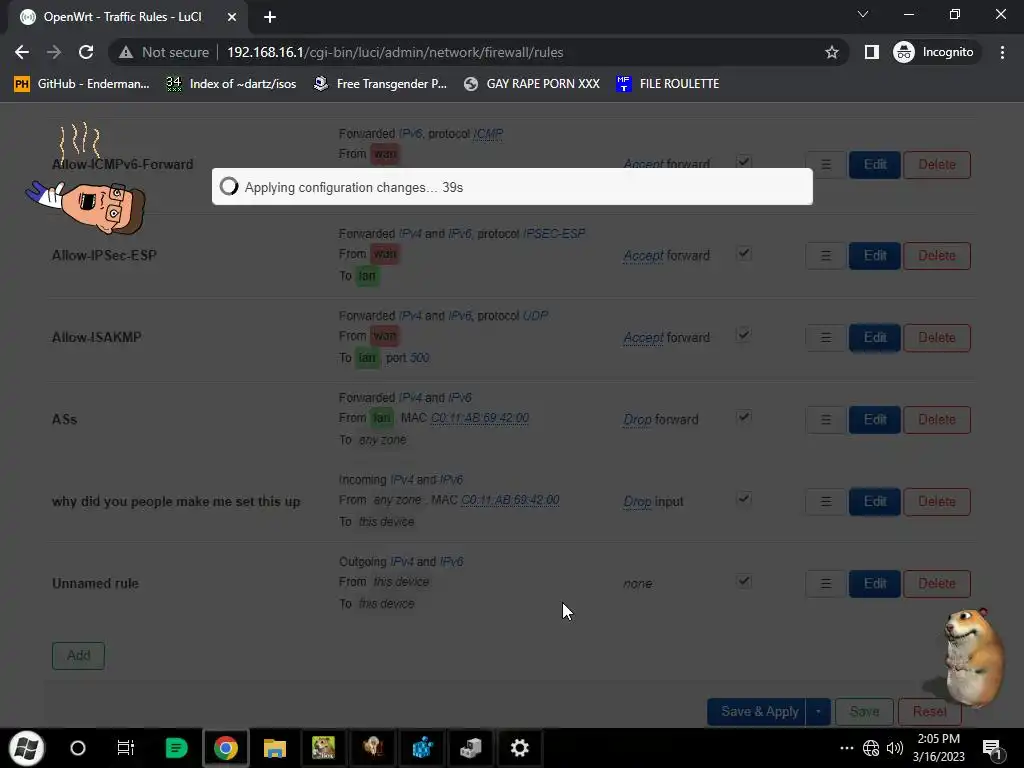This screenshot has width=1024, height=768.
Task: Click the ASs rule MAC address
Action: (480, 418)
